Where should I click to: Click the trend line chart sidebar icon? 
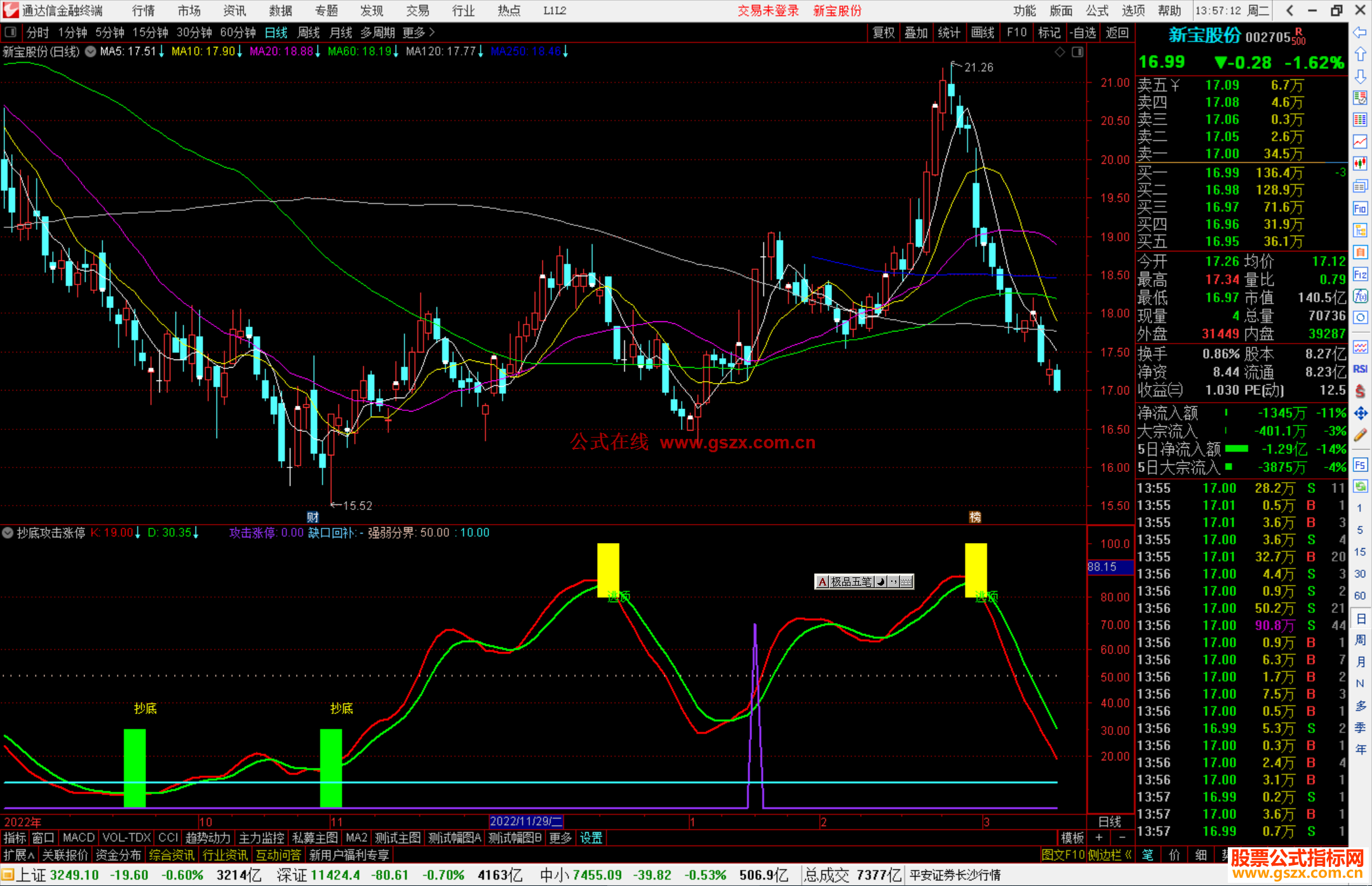(x=1360, y=141)
